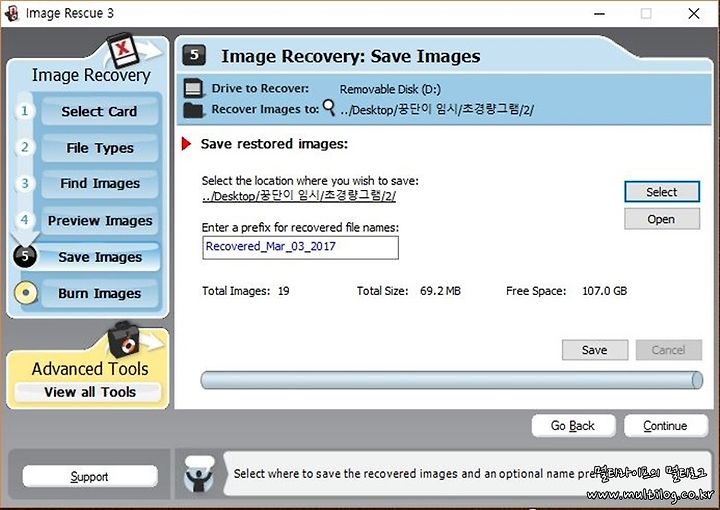Click the underlined save location path

click(x=299, y=196)
